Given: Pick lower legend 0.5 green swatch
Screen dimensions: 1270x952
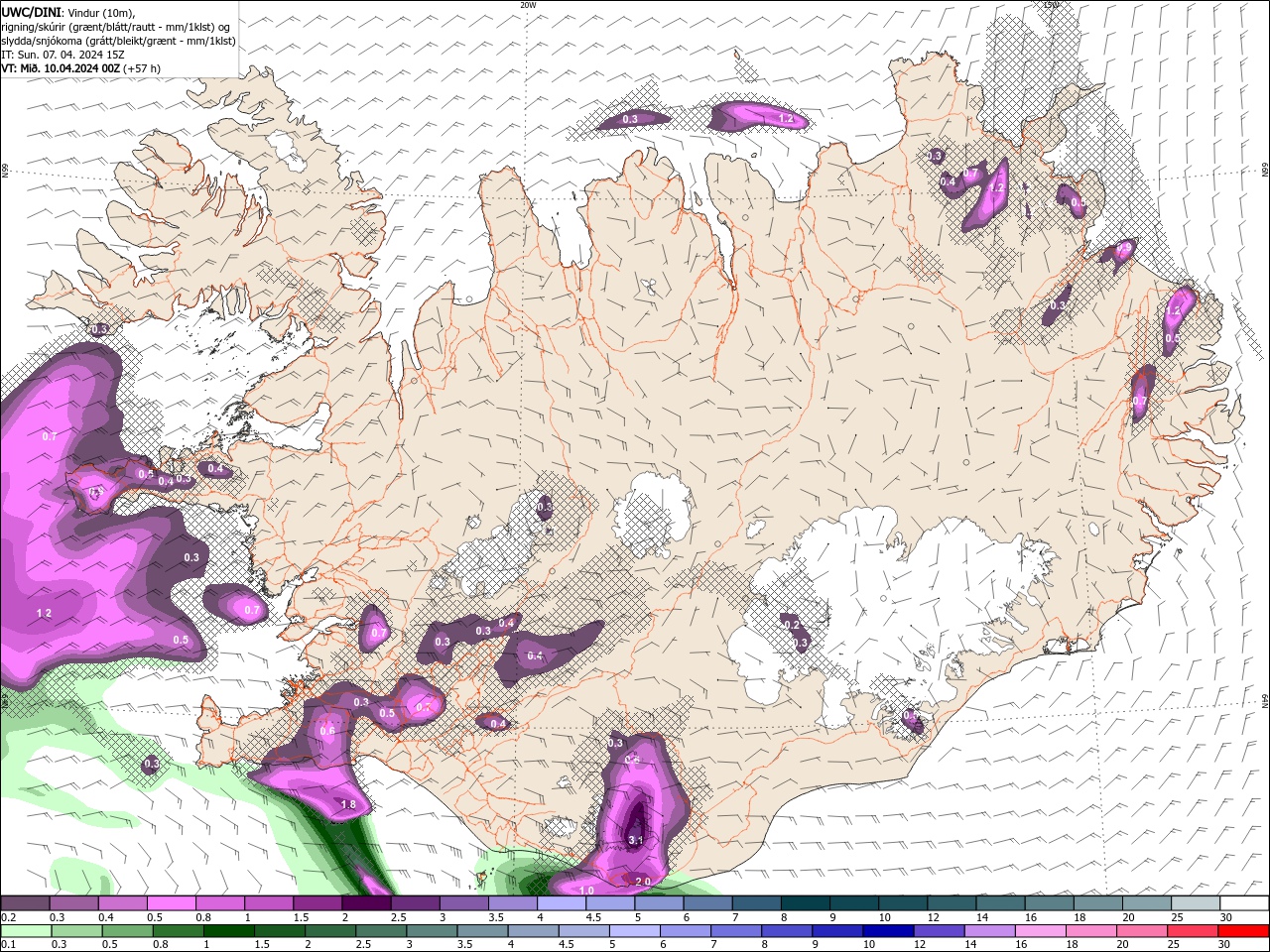Looking at the screenshot, I should pos(127,931).
